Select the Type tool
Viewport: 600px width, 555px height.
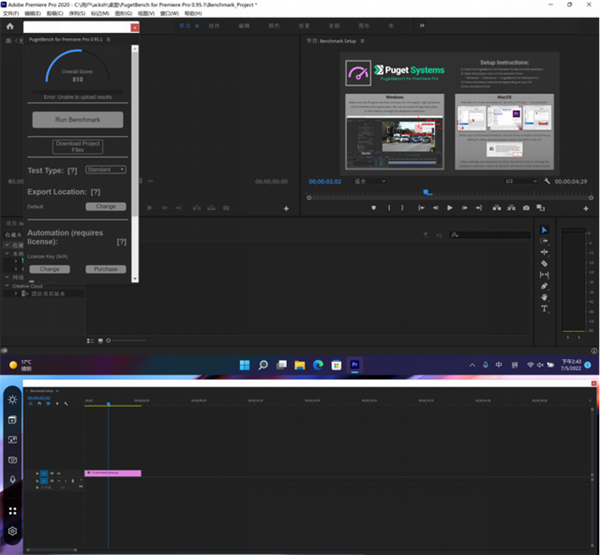point(544,309)
